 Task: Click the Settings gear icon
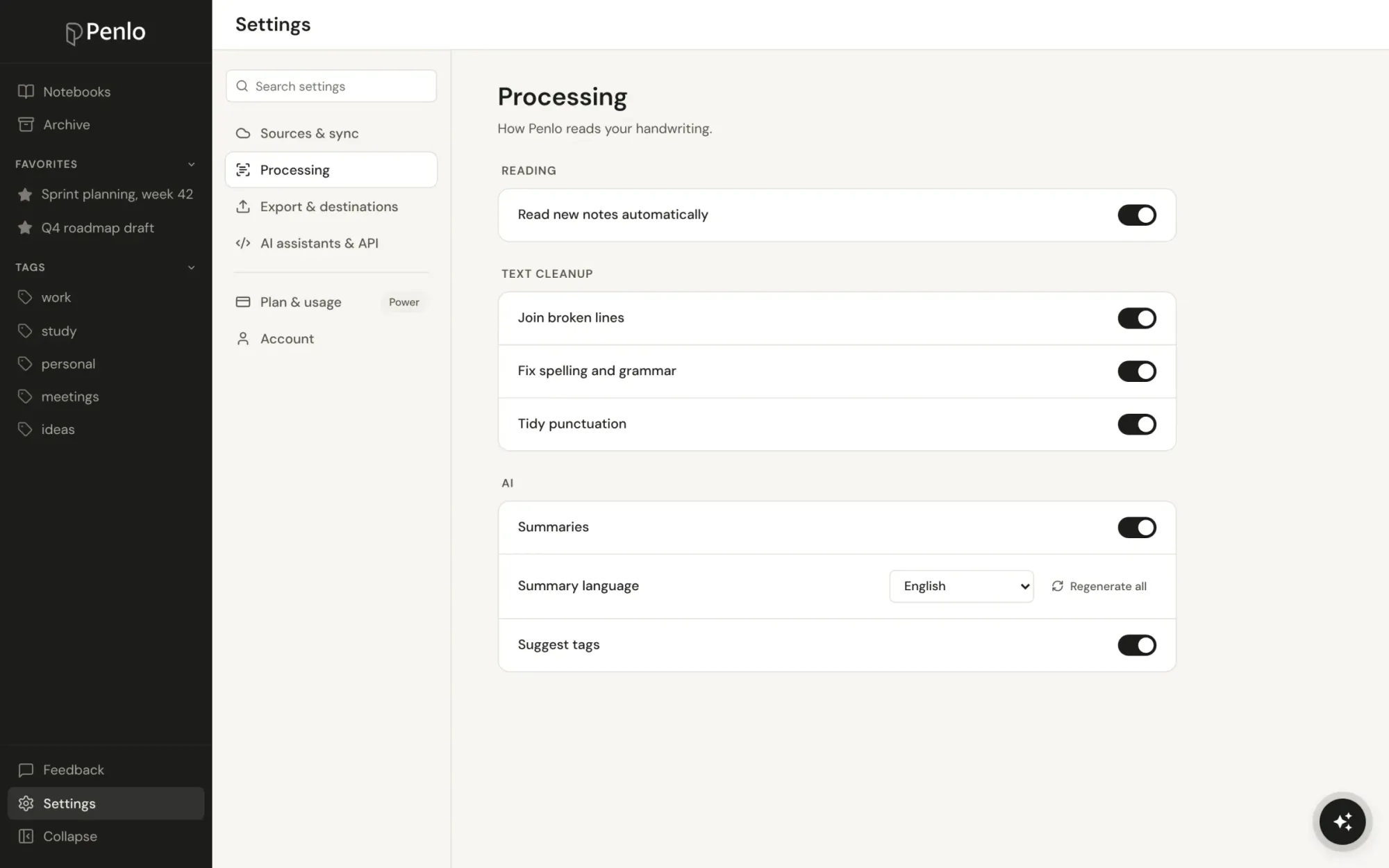(26, 803)
